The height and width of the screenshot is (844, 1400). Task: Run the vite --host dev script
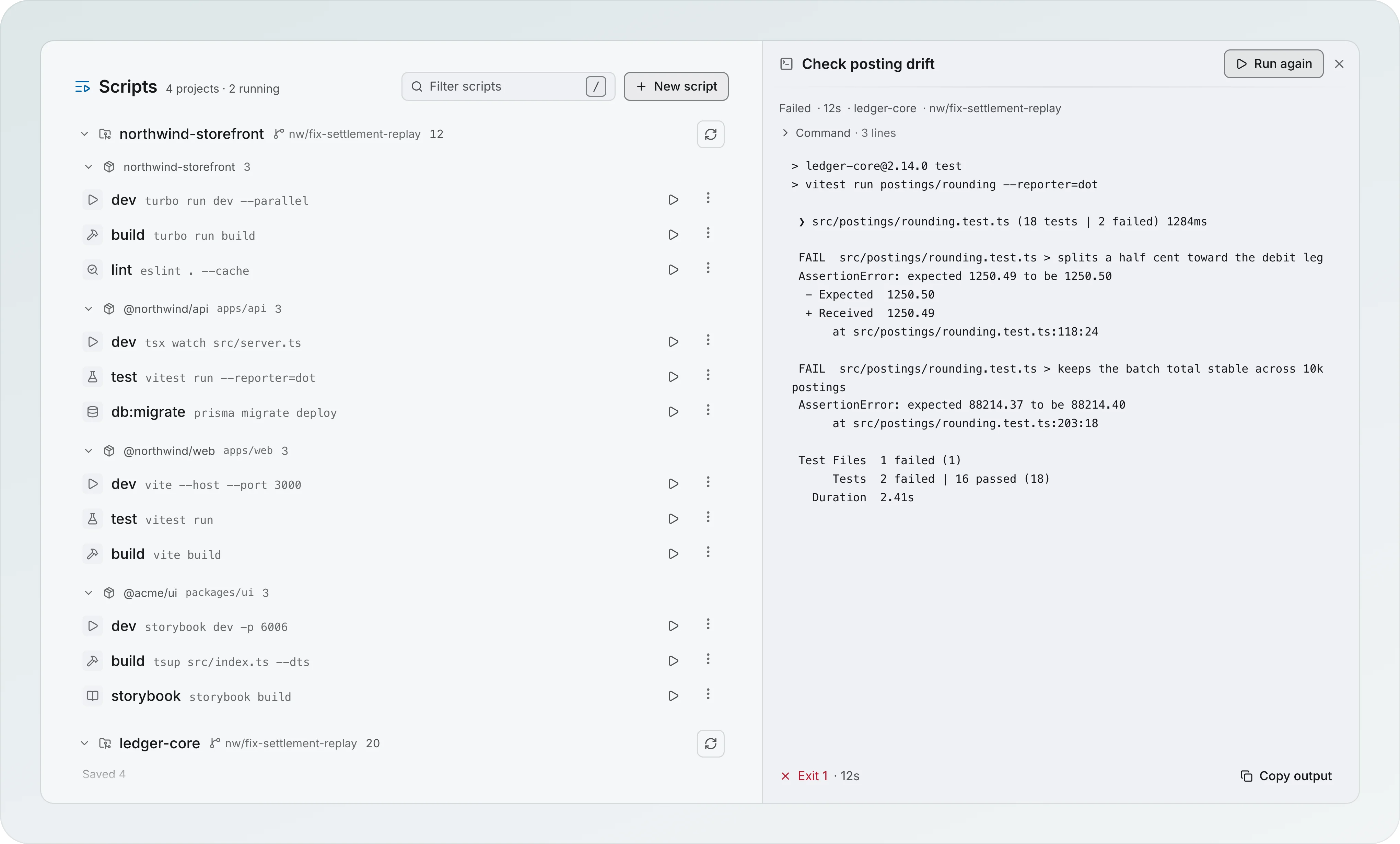coord(673,484)
